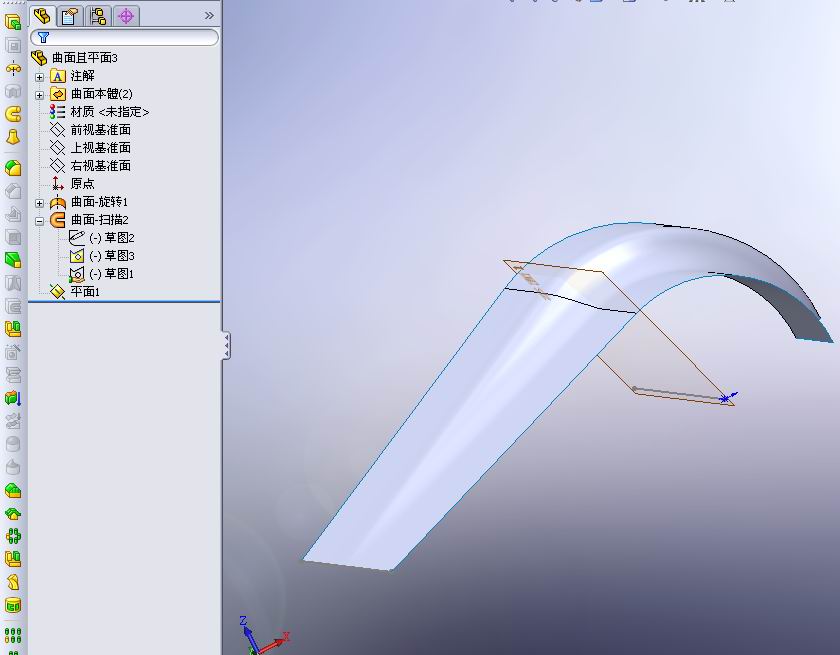Select the 前视基准面 plane
840x655 pixels.
[101, 130]
